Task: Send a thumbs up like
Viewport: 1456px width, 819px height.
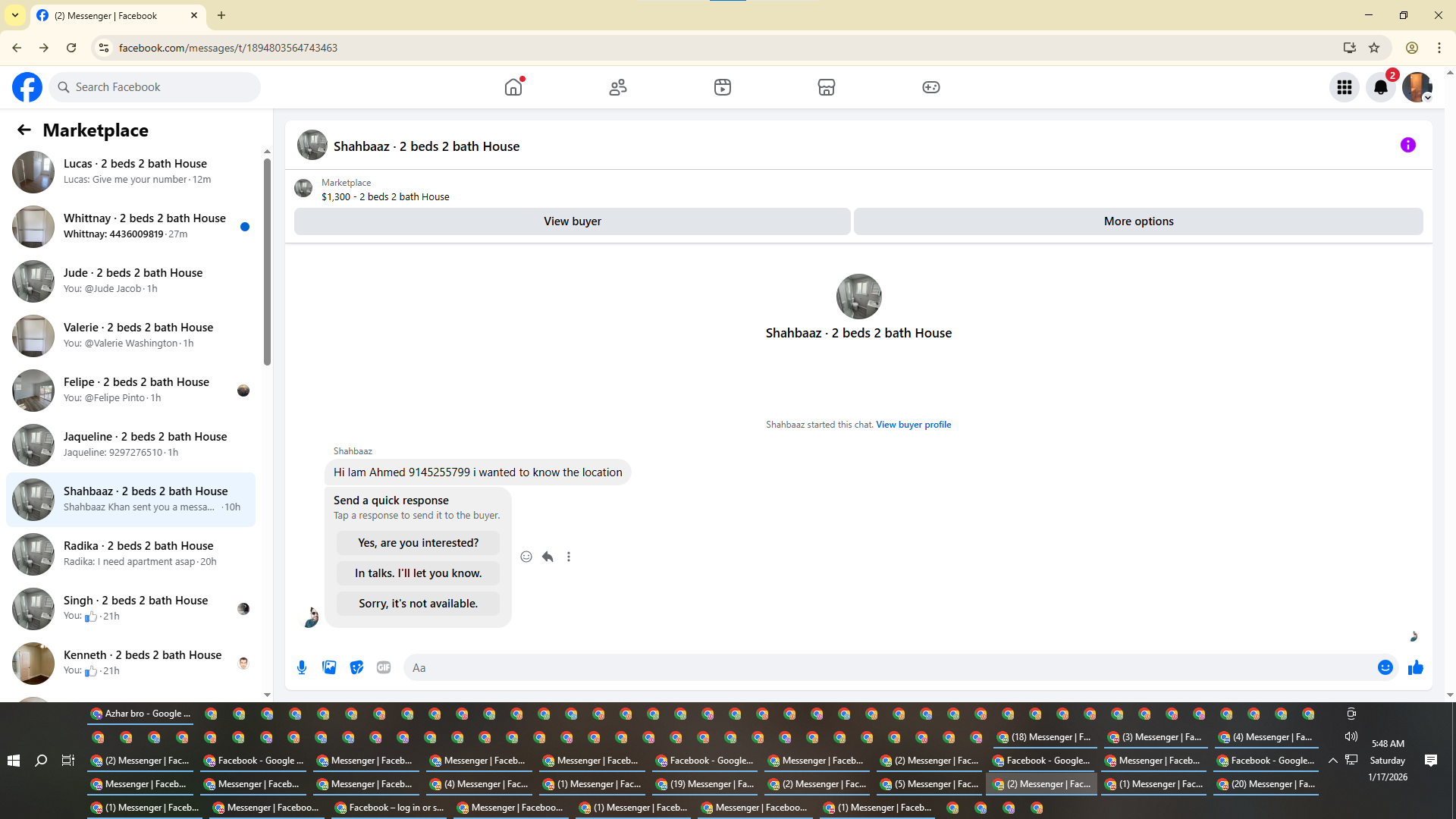Action: (x=1415, y=667)
